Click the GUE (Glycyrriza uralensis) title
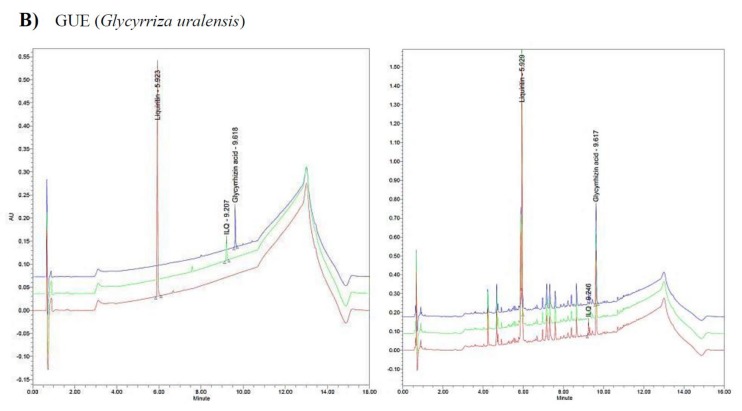 (150, 21)
